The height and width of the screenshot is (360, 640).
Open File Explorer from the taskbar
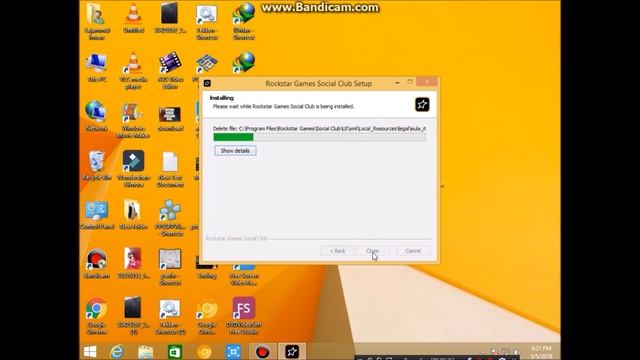click(145, 352)
